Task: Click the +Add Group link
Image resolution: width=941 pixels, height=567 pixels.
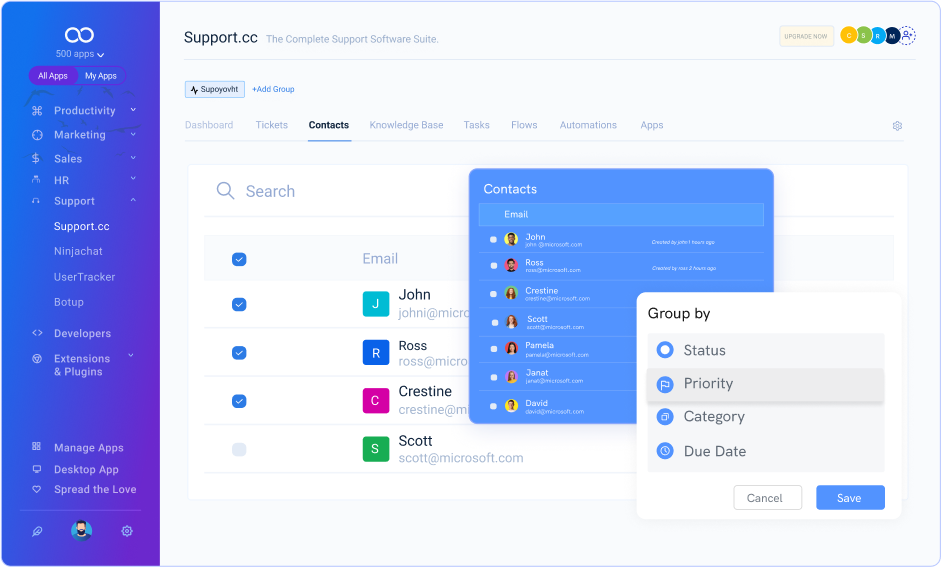Action: point(273,89)
